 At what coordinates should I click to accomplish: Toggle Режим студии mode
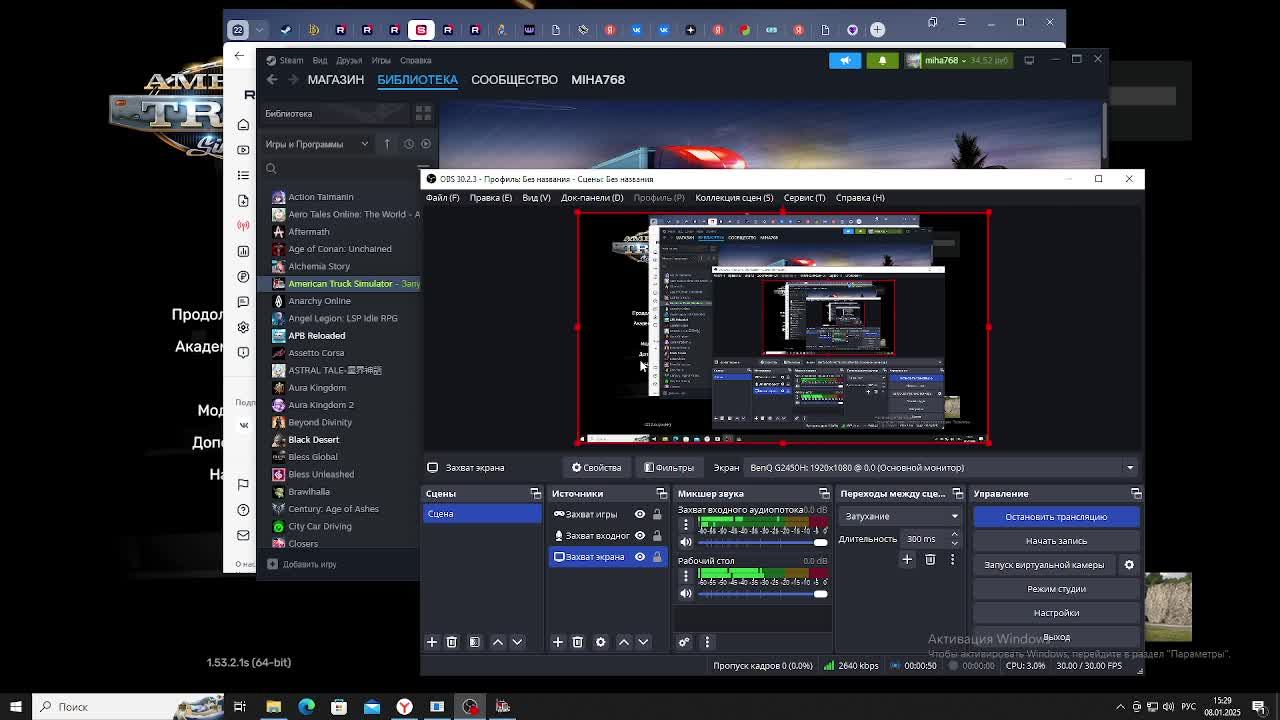click(x=1056, y=589)
